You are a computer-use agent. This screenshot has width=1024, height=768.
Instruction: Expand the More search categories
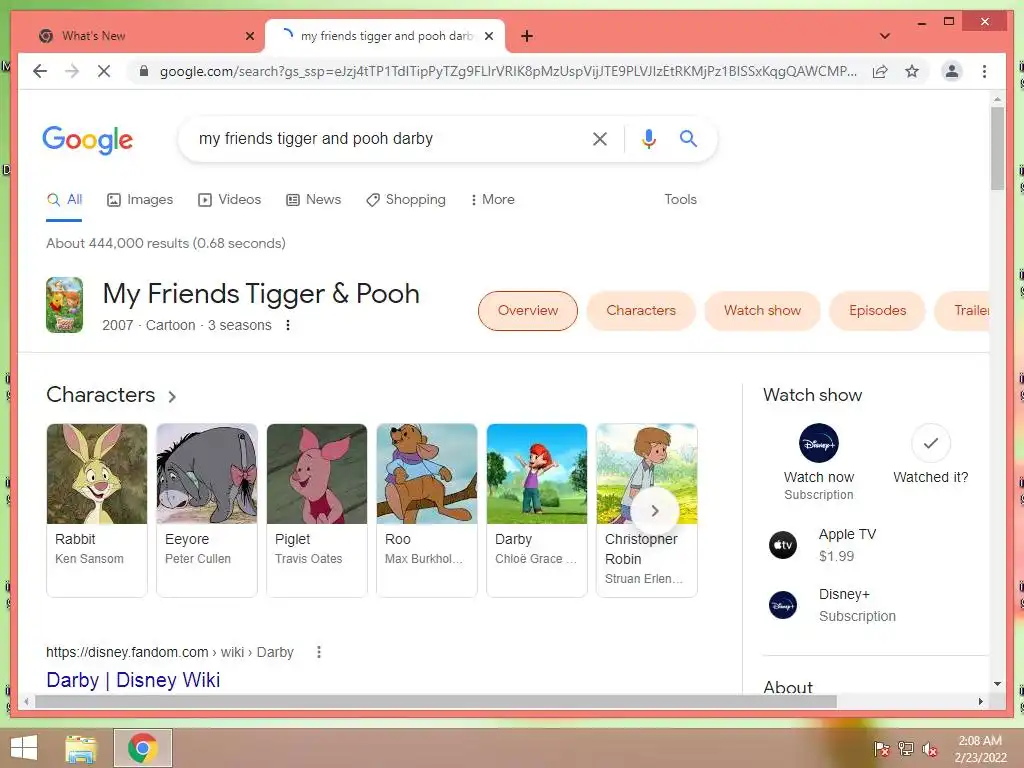[492, 200]
